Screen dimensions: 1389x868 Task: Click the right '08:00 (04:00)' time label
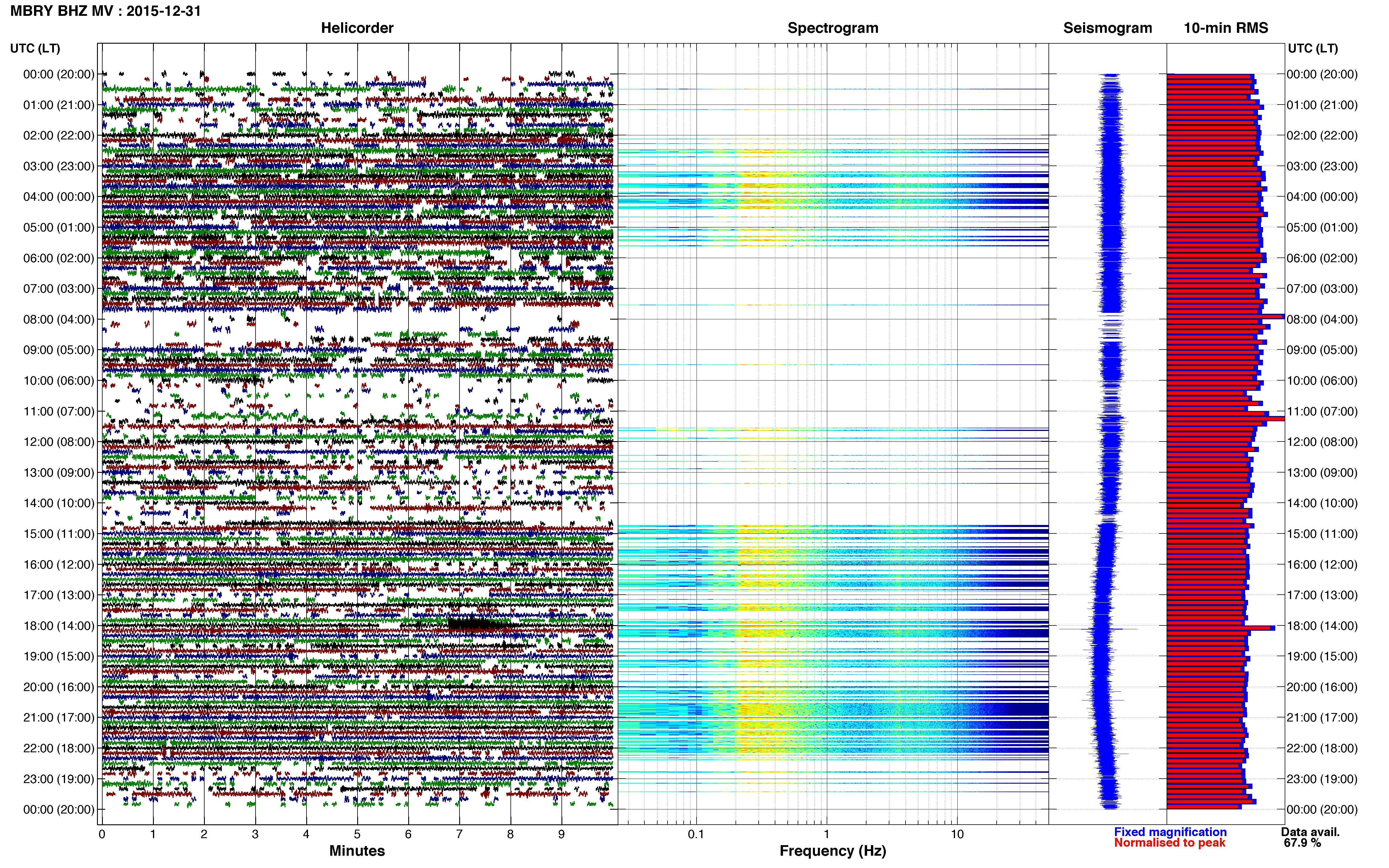tap(1322, 319)
